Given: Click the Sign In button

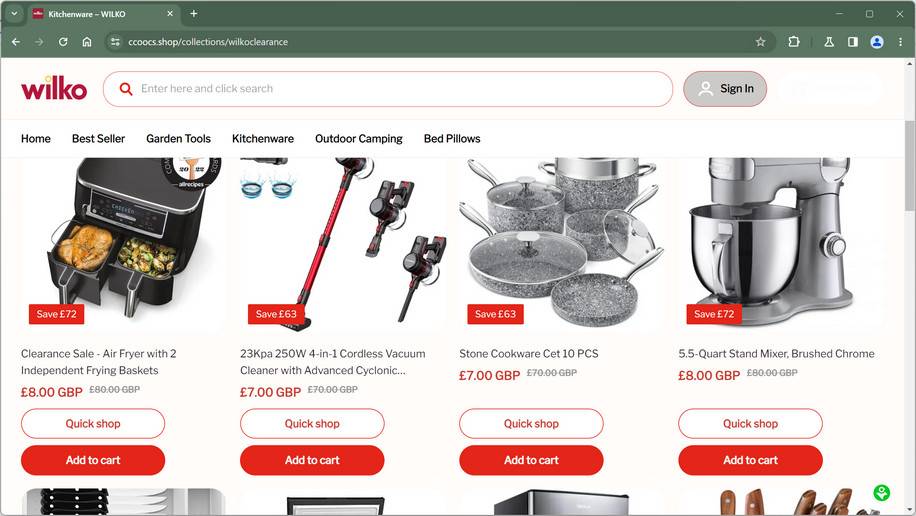Looking at the screenshot, I should tap(725, 89).
